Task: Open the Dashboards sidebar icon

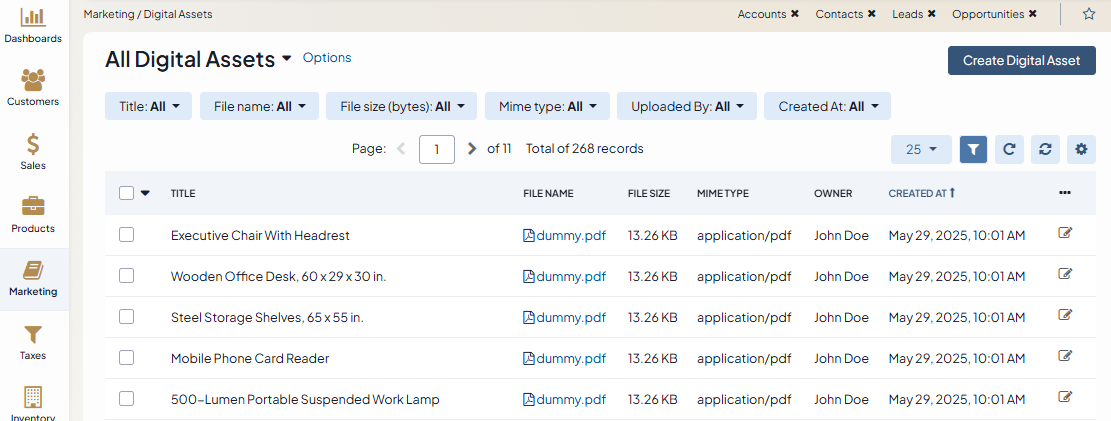Action: (x=33, y=17)
